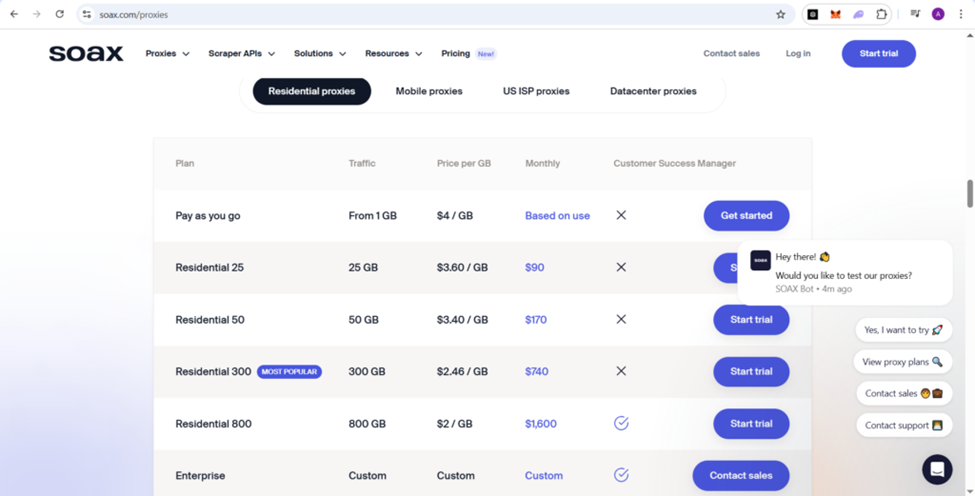Click the SOAX logo in header
The height and width of the screenshot is (496, 975).
click(x=86, y=54)
